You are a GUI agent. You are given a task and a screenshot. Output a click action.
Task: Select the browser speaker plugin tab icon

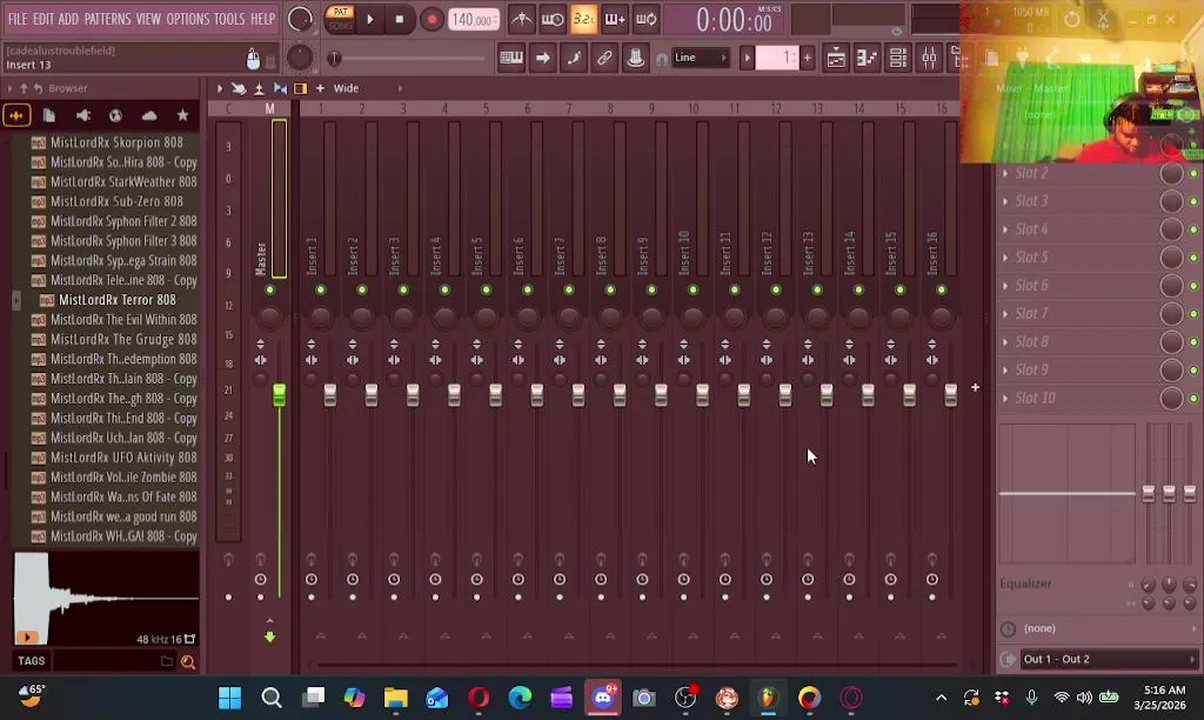click(x=83, y=116)
